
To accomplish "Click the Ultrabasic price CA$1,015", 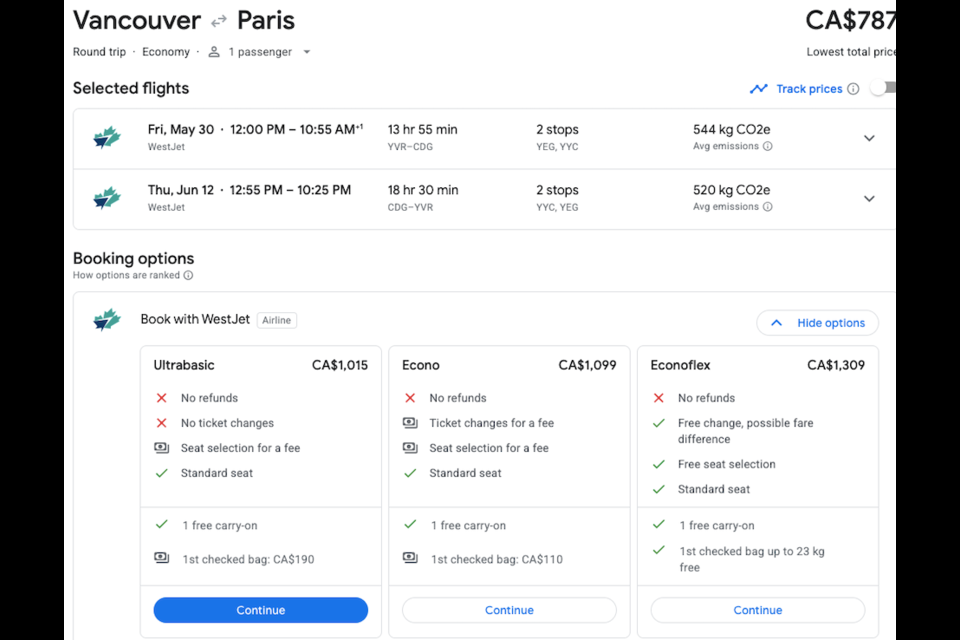I will 340,366.
